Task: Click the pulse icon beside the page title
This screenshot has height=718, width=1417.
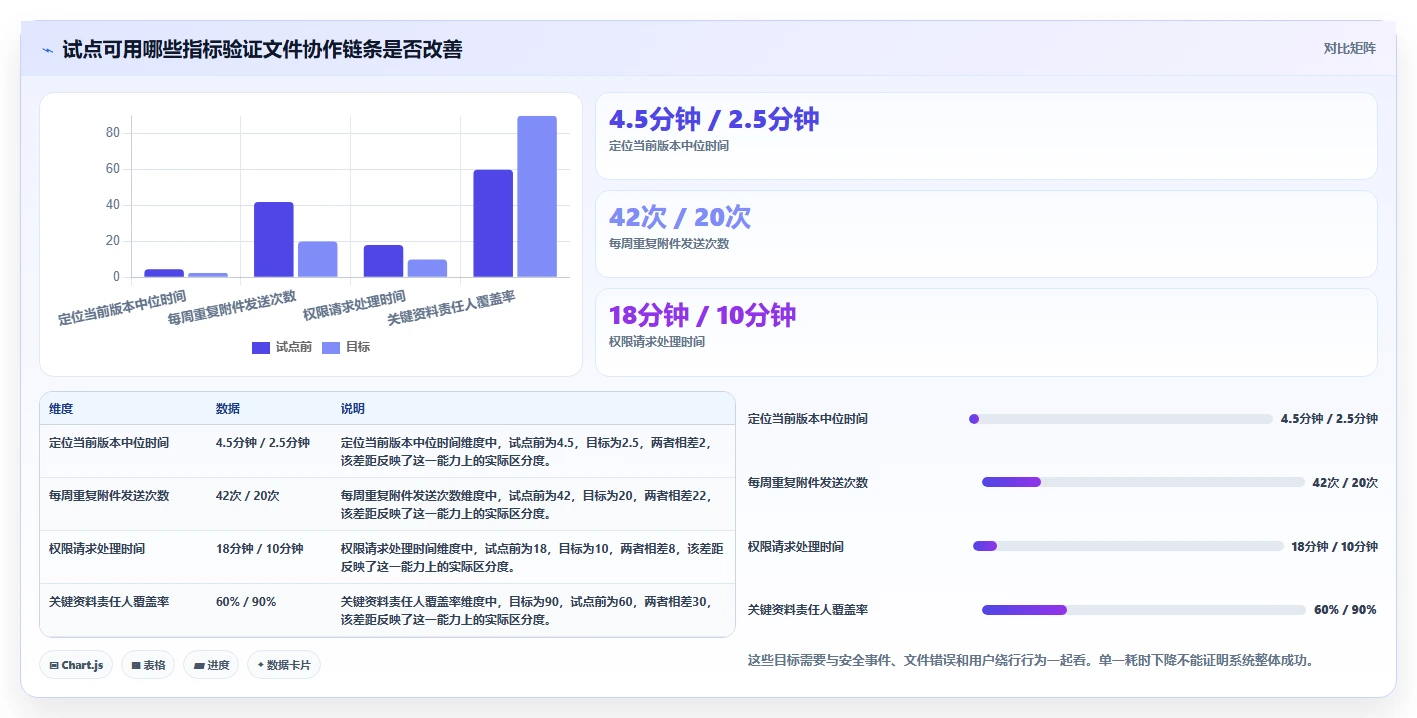Action: (x=47, y=50)
